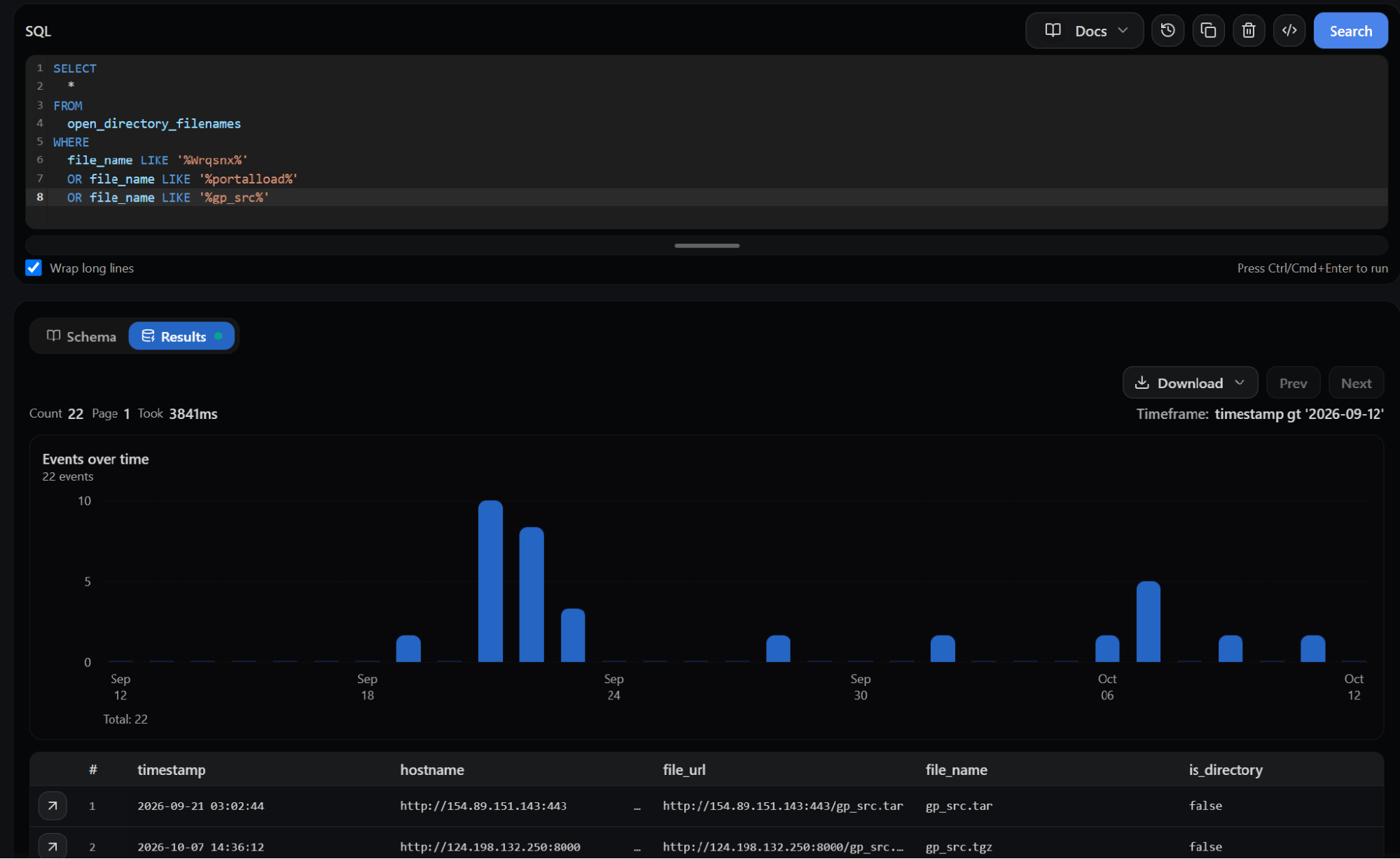The width and height of the screenshot is (1400, 859).
Task: Copy the SQL query icon
Action: [1208, 31]
